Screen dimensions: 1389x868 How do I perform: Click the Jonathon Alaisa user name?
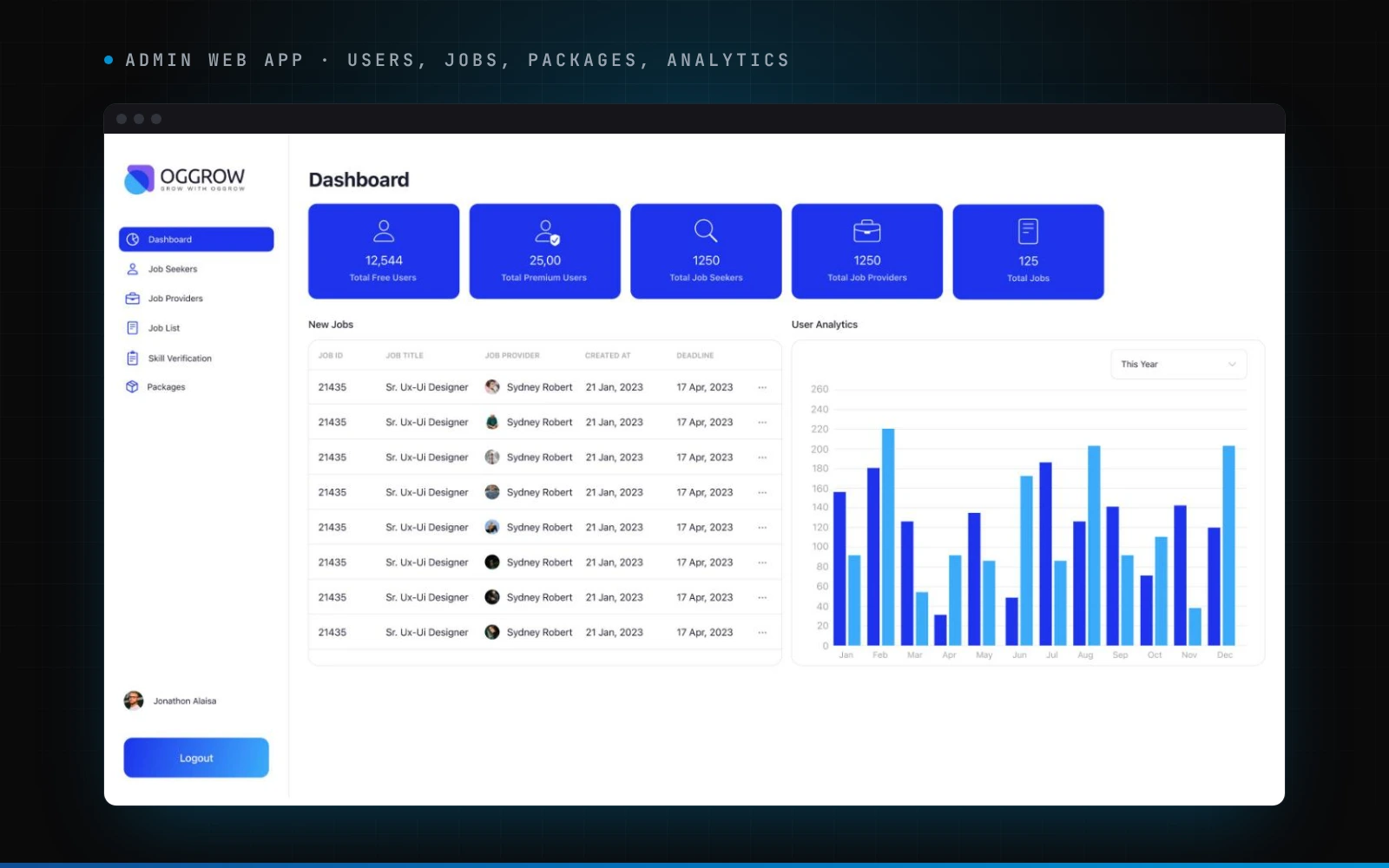tap(185, 701)
